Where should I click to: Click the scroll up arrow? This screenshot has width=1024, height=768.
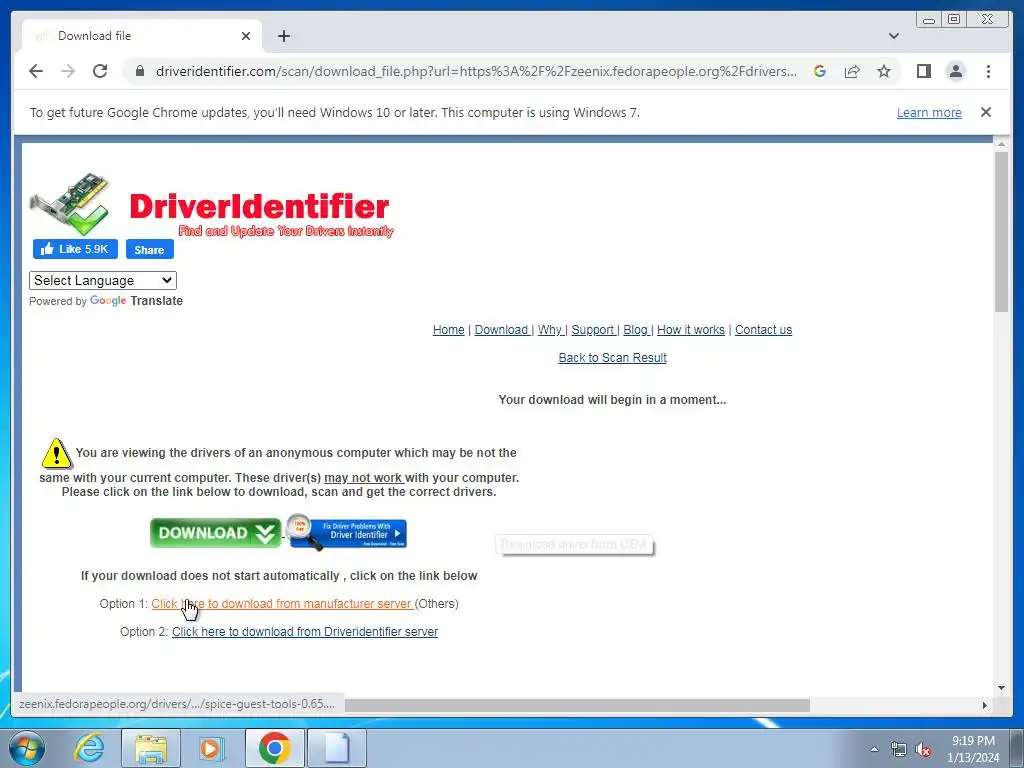tap(1002, 144)
